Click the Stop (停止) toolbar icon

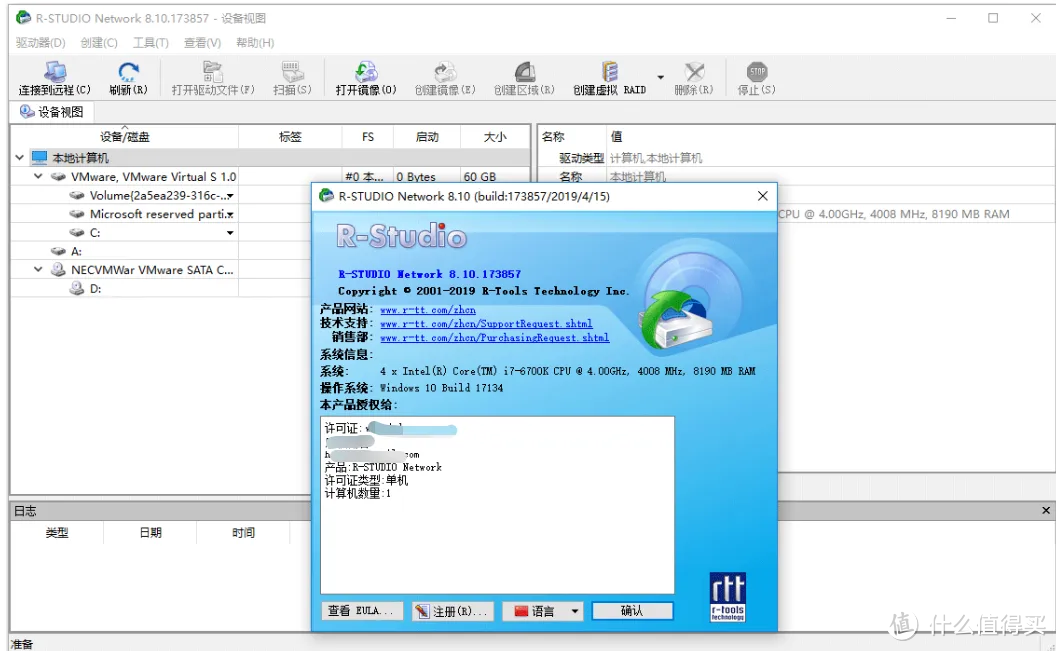pyautogui.click(x=757, y=71)
